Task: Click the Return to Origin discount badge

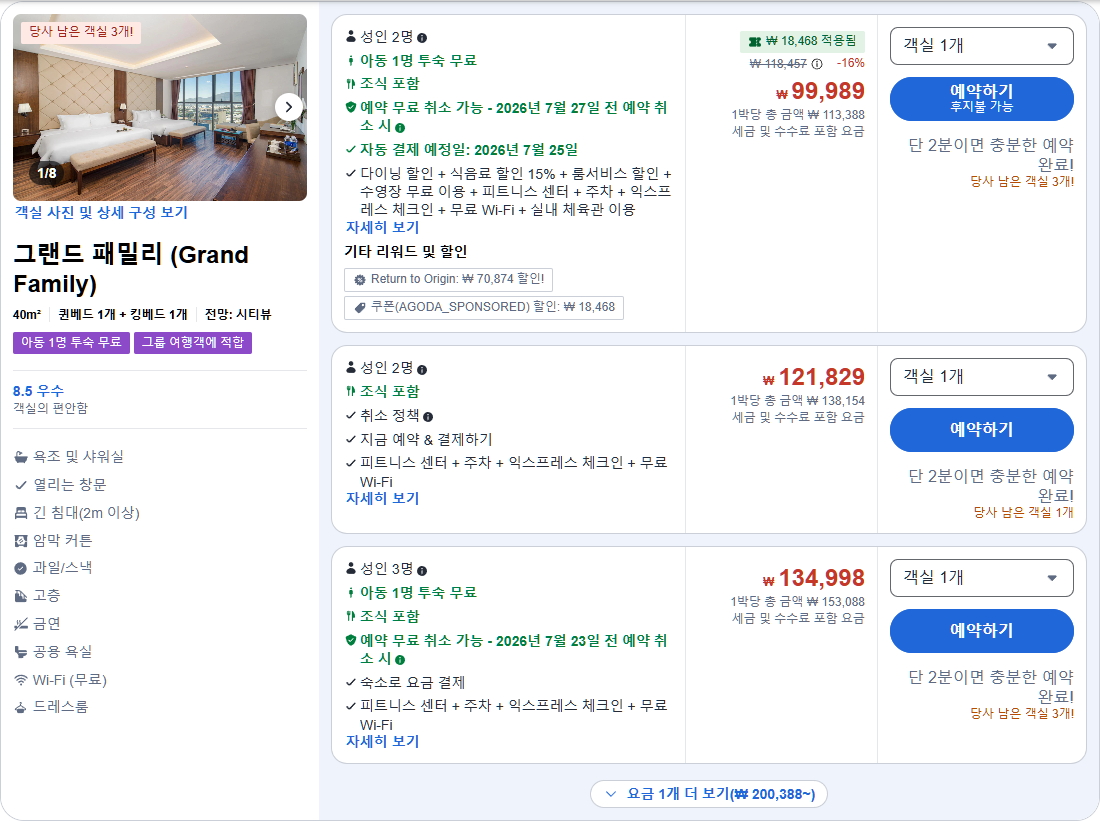Action: [x=448, y=279]
